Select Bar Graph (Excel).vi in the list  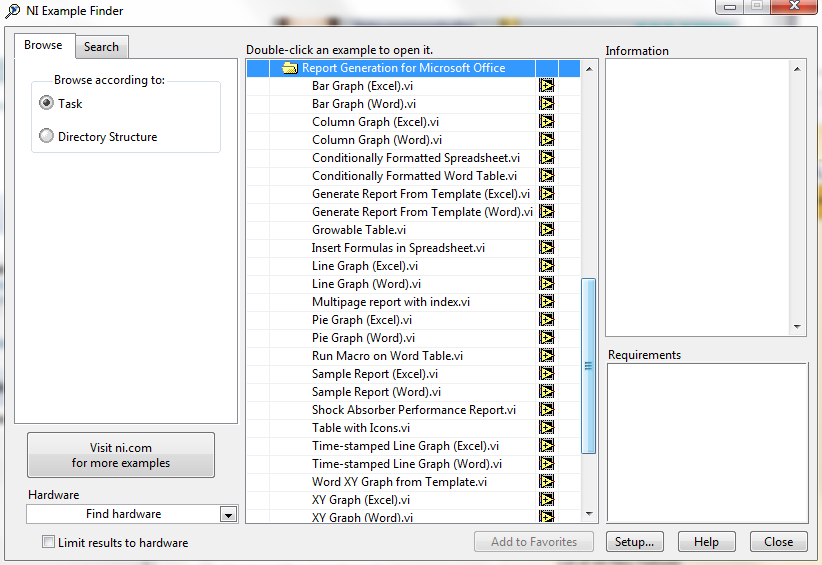click(362, 86)
